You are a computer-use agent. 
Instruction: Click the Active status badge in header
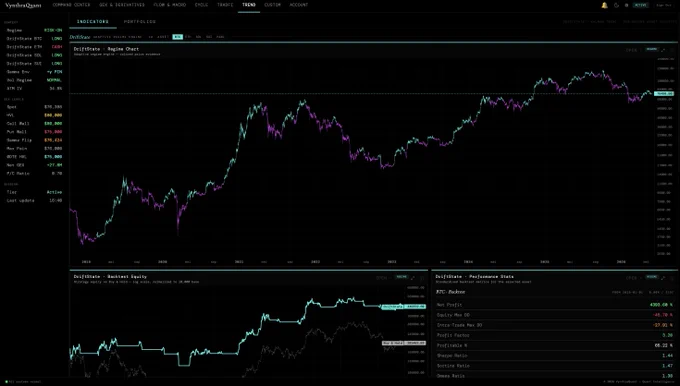(x=641, y=5)
